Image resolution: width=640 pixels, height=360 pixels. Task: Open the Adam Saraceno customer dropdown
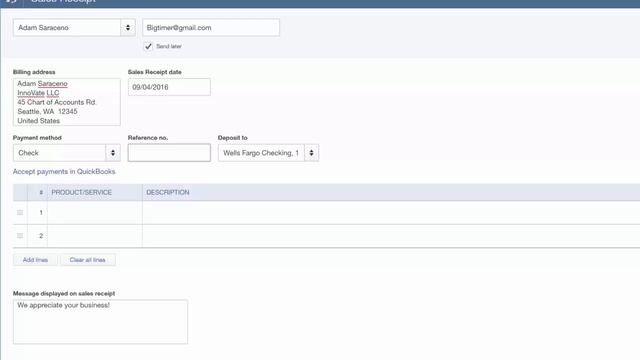tap(74, 28)
